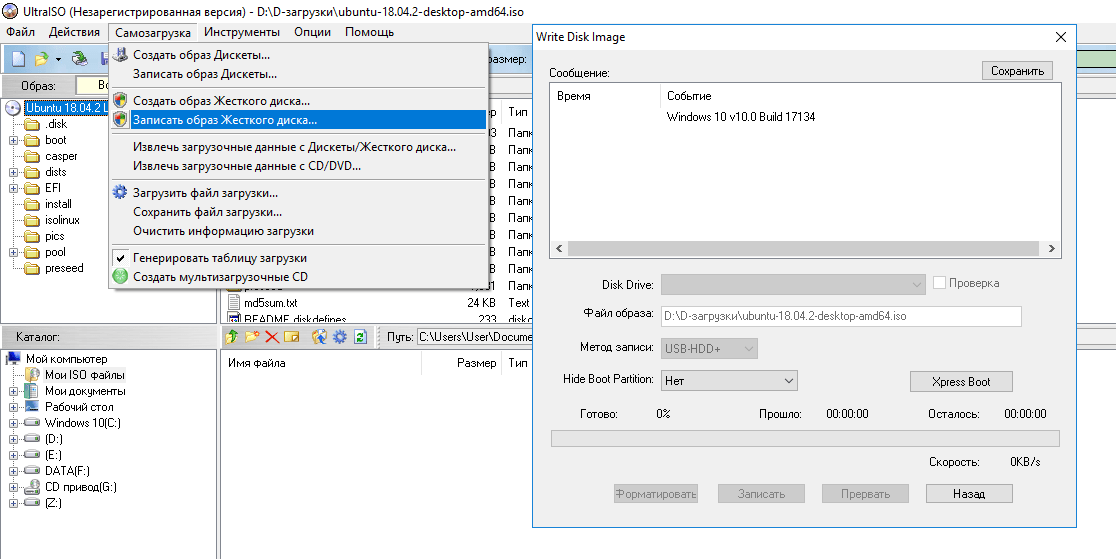Click the Open file folder icon in toolbar
Viewport: 1116px width, 559px height.
click(x=41, y=60)
